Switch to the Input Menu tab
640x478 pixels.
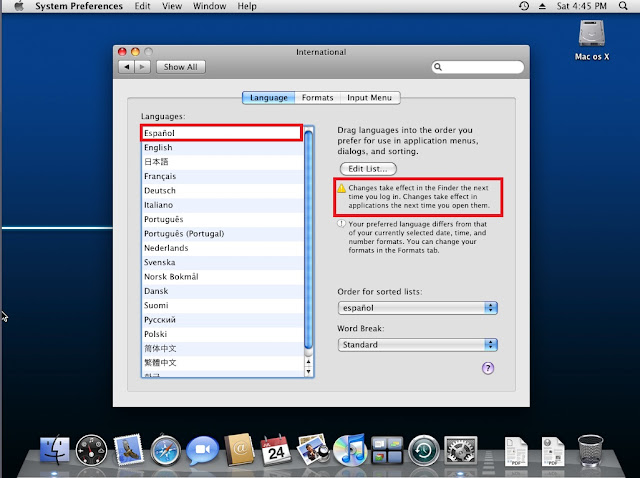tap(369, 98)
